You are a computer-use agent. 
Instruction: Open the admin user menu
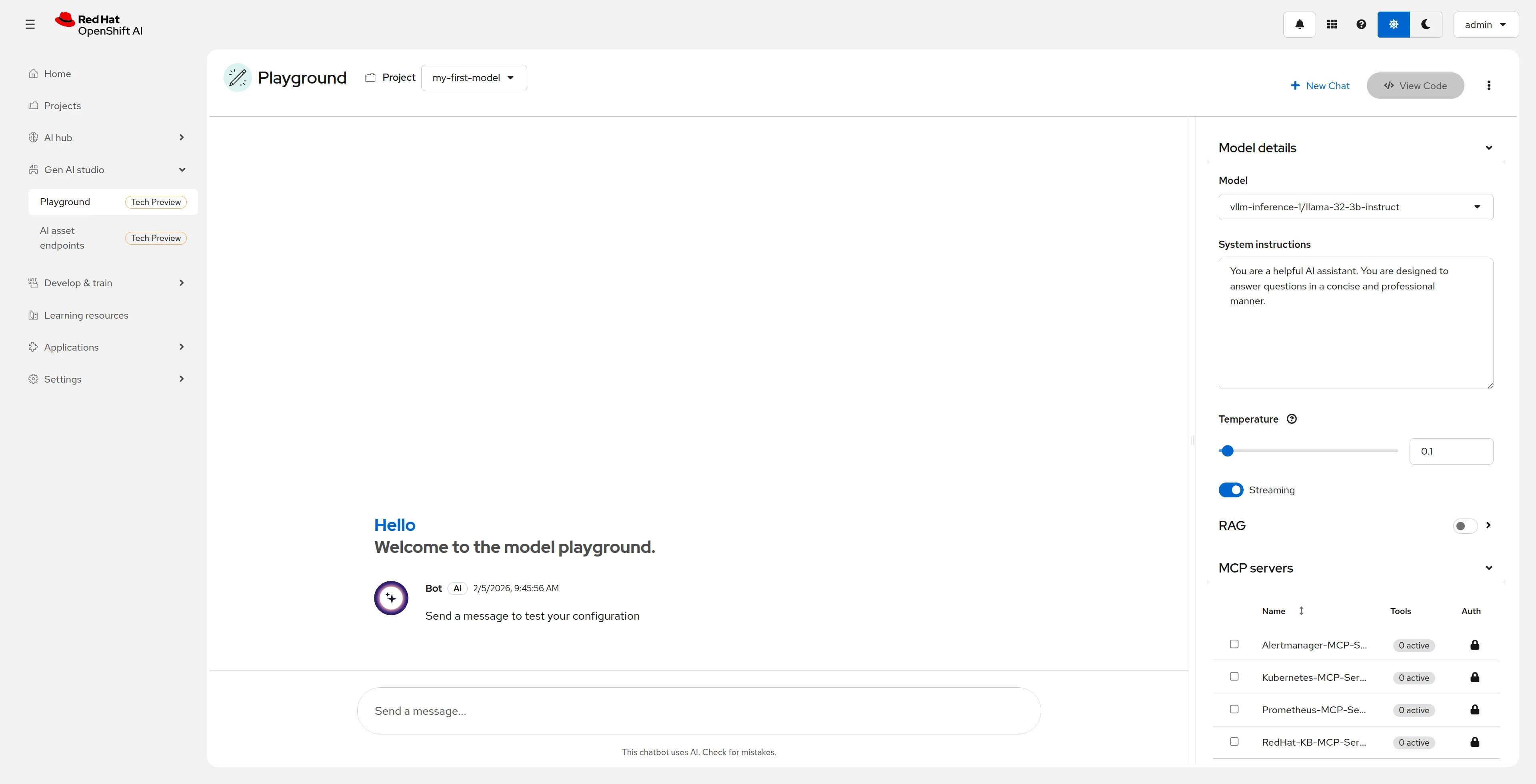(x=1485, y=24)
